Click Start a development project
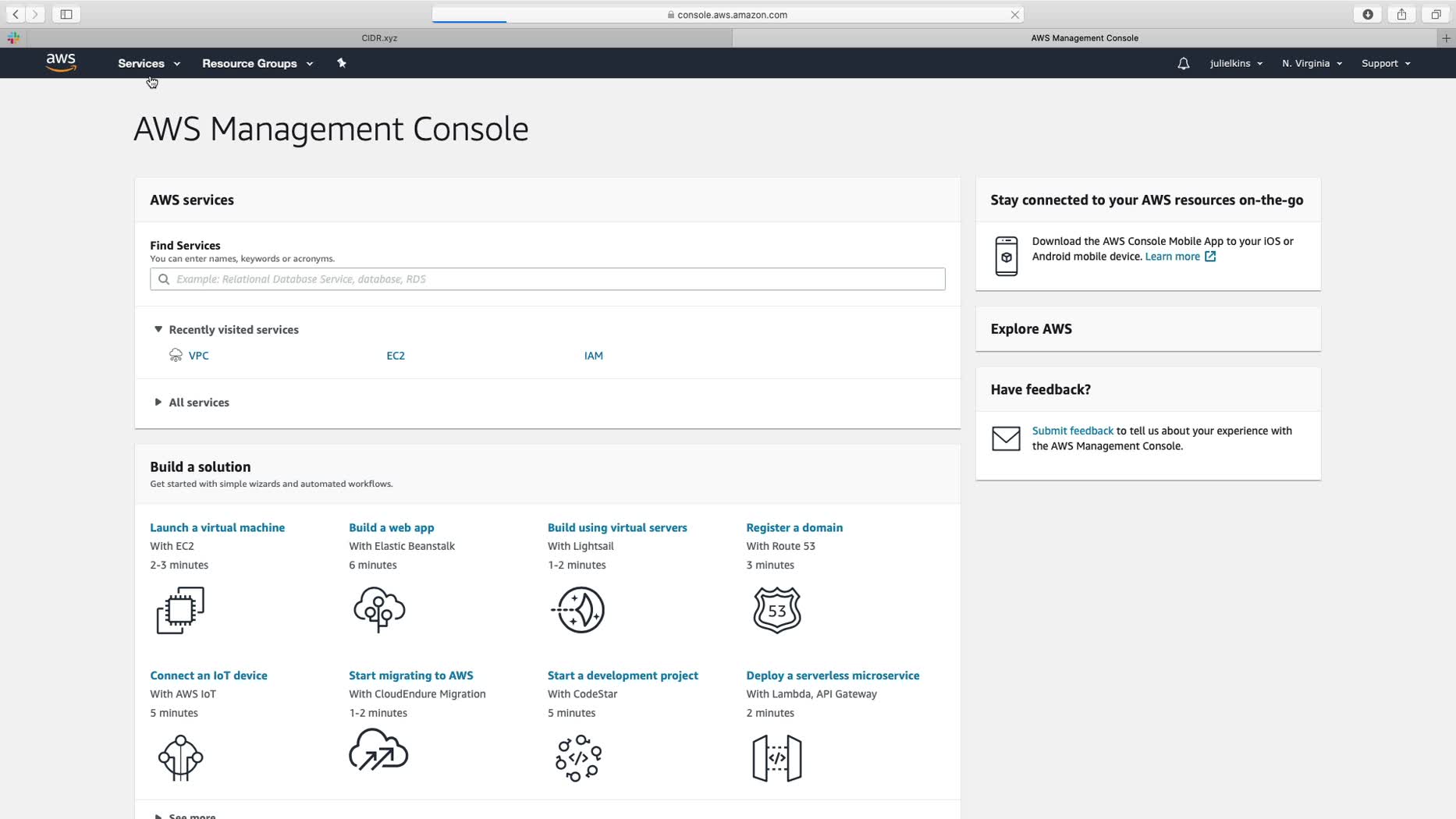This screenshot has width=1456, height=819. tap(623, 675)
